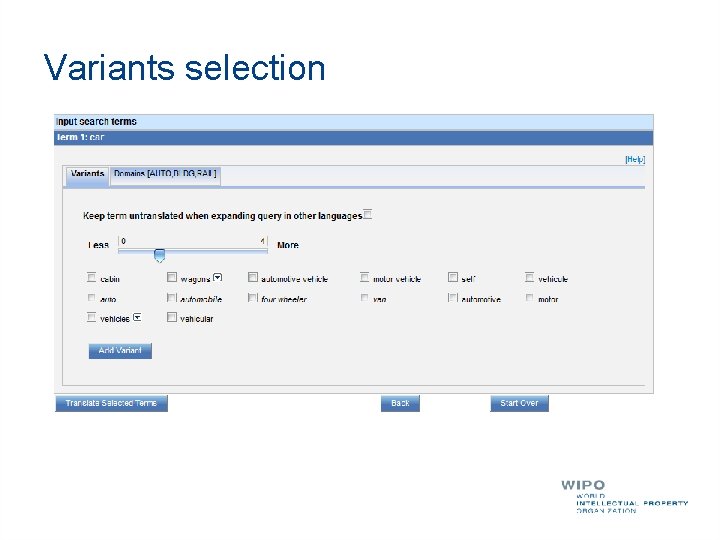This screenshot has width=720, height=540.
Task: Check the cabin variant checkbox
Action: click(91, 277)
